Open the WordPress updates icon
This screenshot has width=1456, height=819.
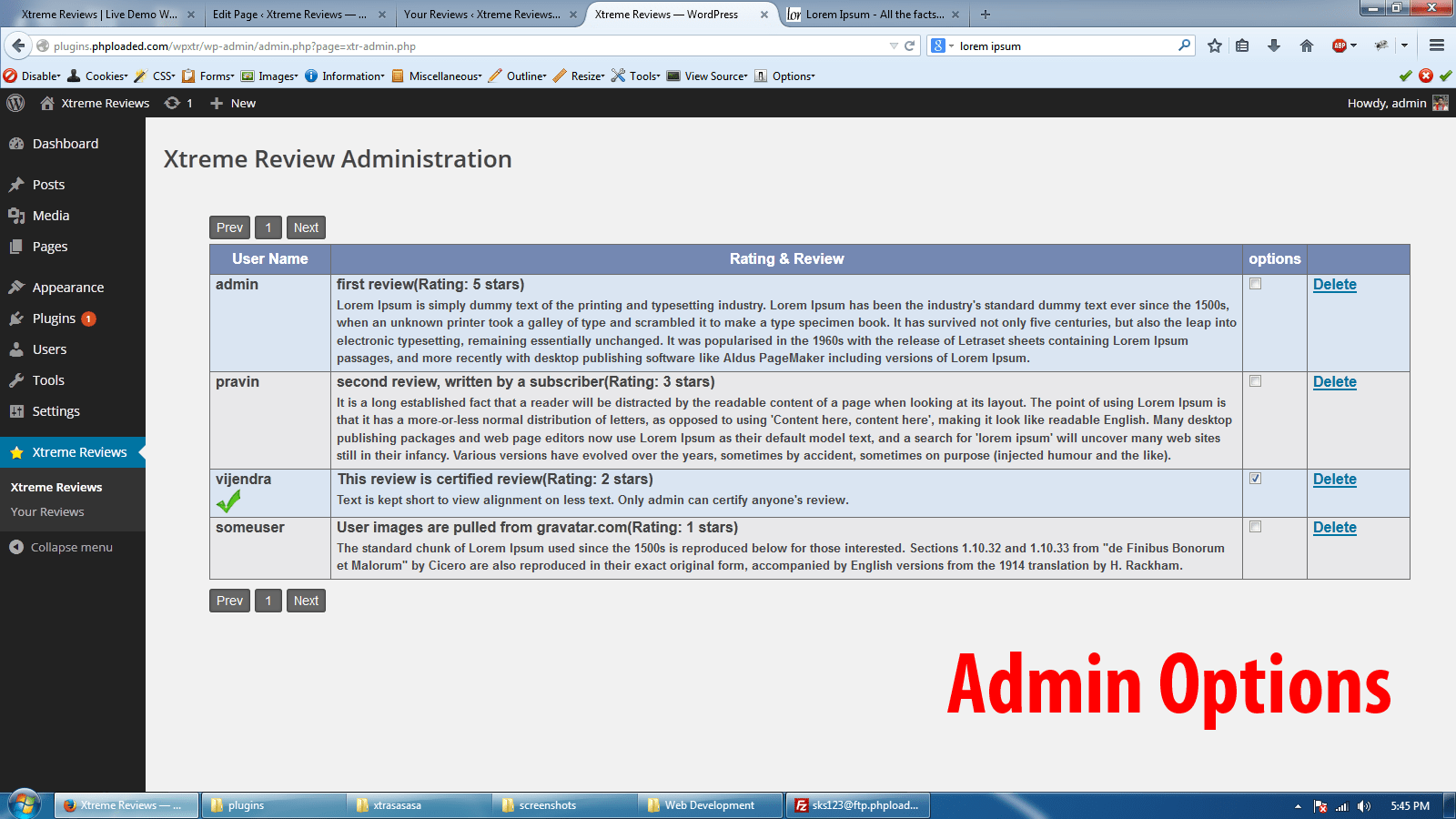pyautogui.click(x=172, y=103)
